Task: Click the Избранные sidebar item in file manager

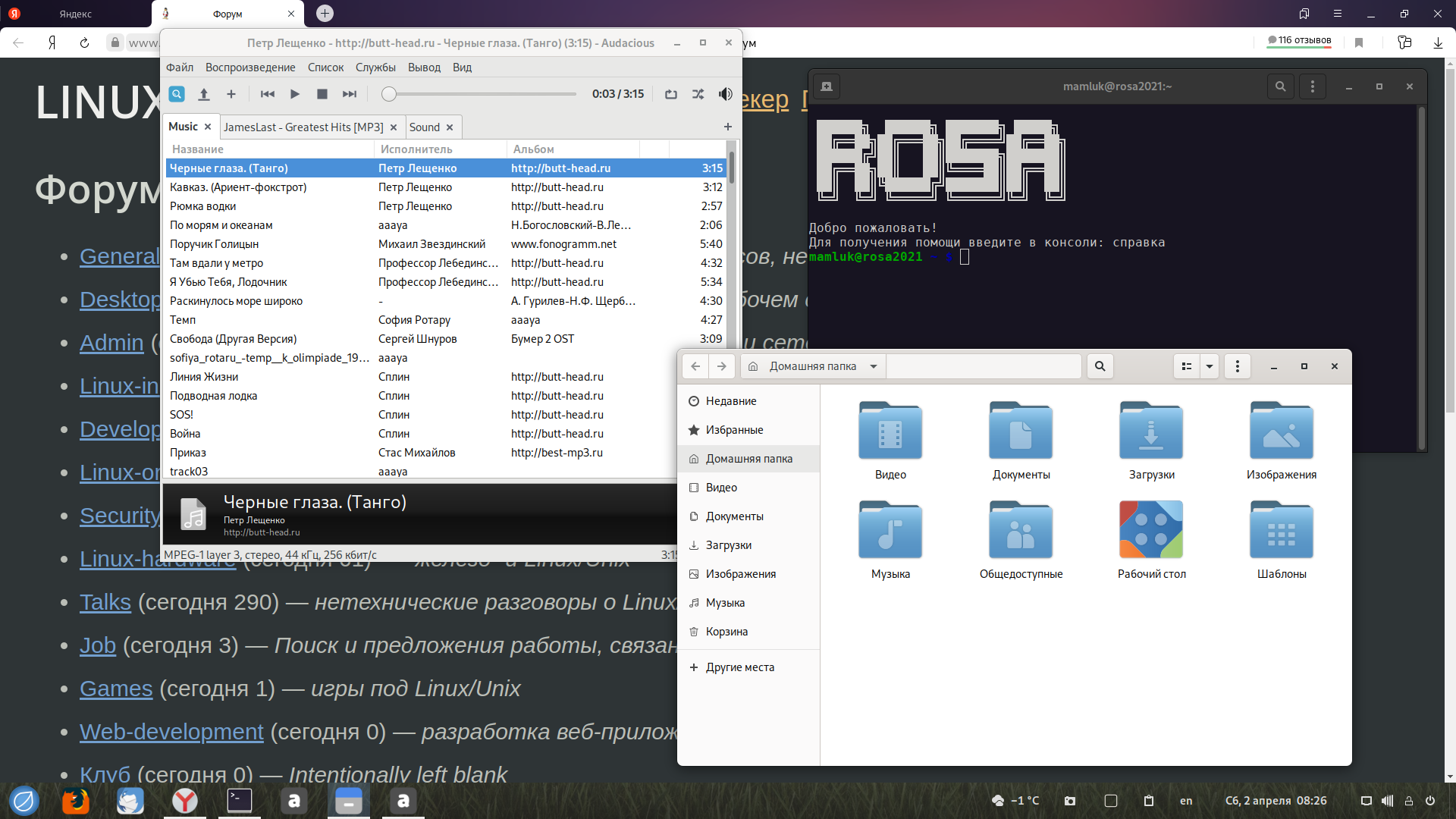Action: [x=736, y=429]
